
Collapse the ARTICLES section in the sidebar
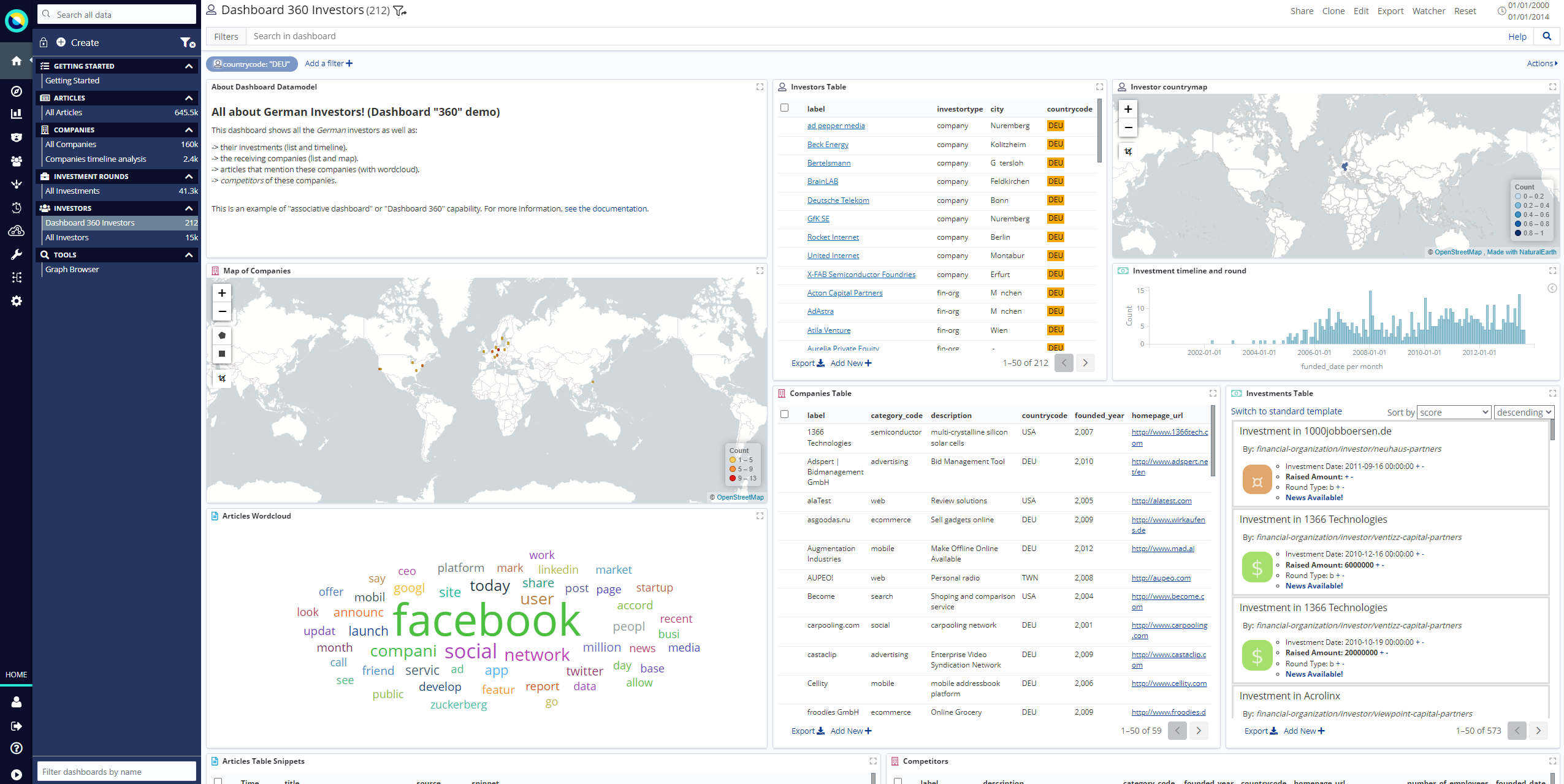[189, 98]
